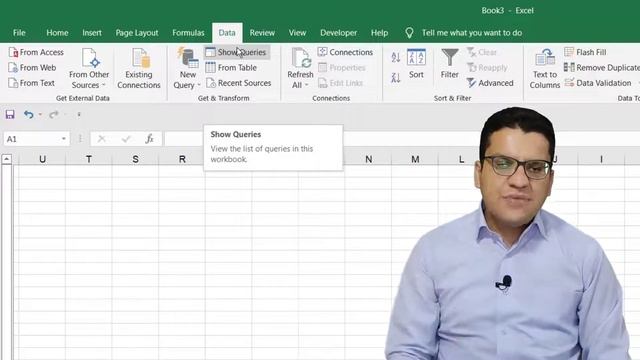Click the greyed Properties button

coord(342,68)
